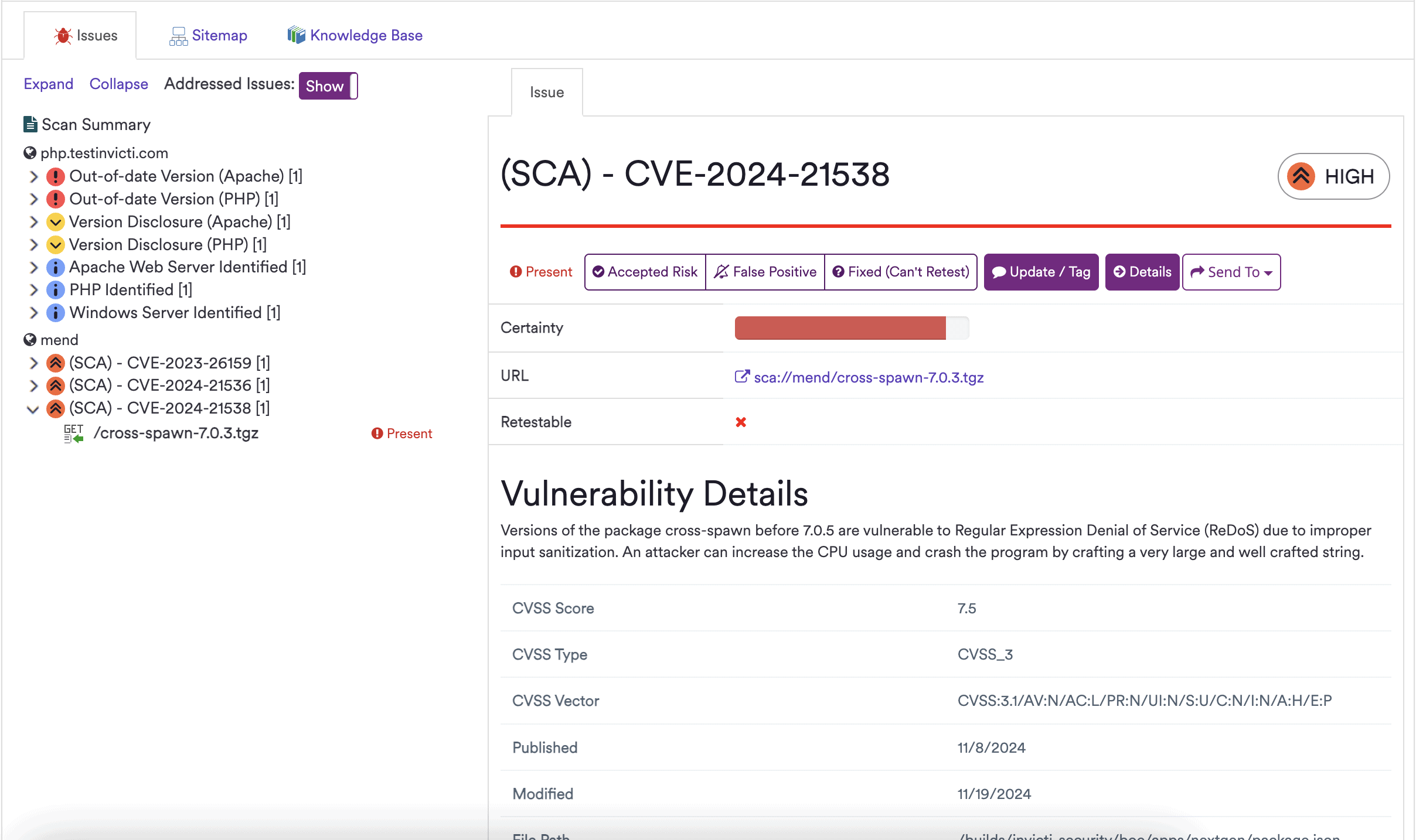Expand the Out-of-date Version (Apache) node
The width and height of the screenshot is (1416, 840).
tap(33, 176)
